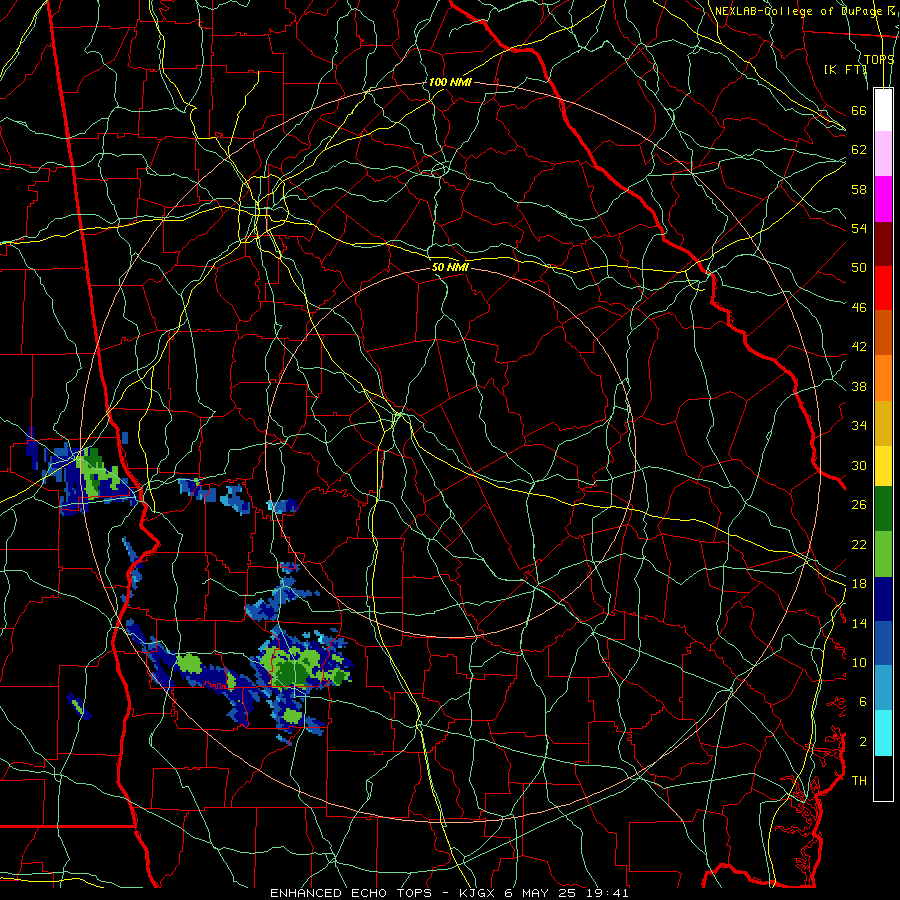The height and width of the screenshot is (900, 900).
Task: Click the '42' value on the scale
Action: point(859,346)
